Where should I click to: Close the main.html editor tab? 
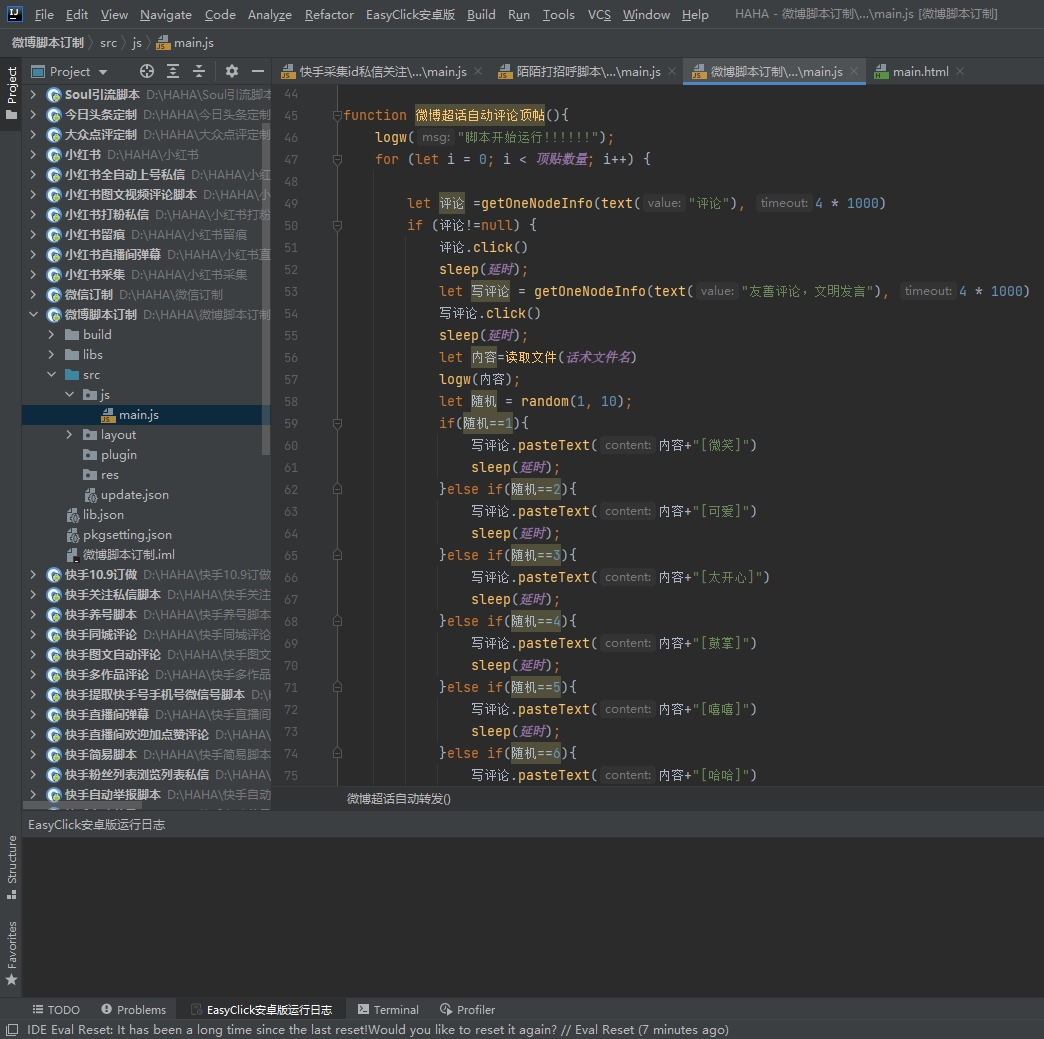959,71
